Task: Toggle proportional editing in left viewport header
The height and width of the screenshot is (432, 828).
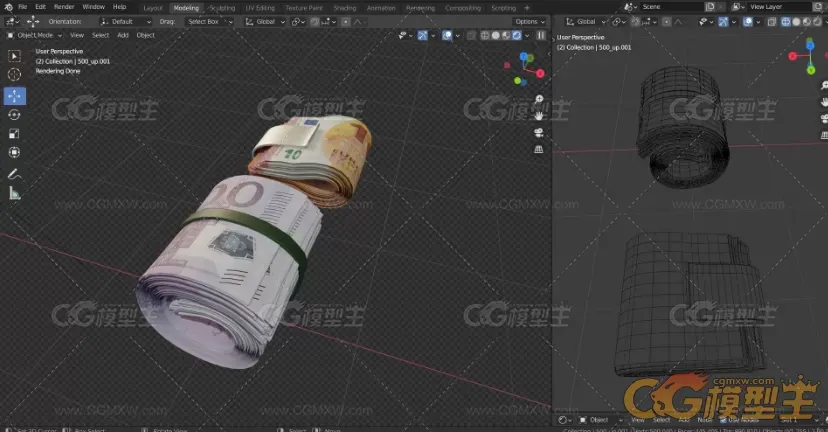Action: [x=345, y=22]
